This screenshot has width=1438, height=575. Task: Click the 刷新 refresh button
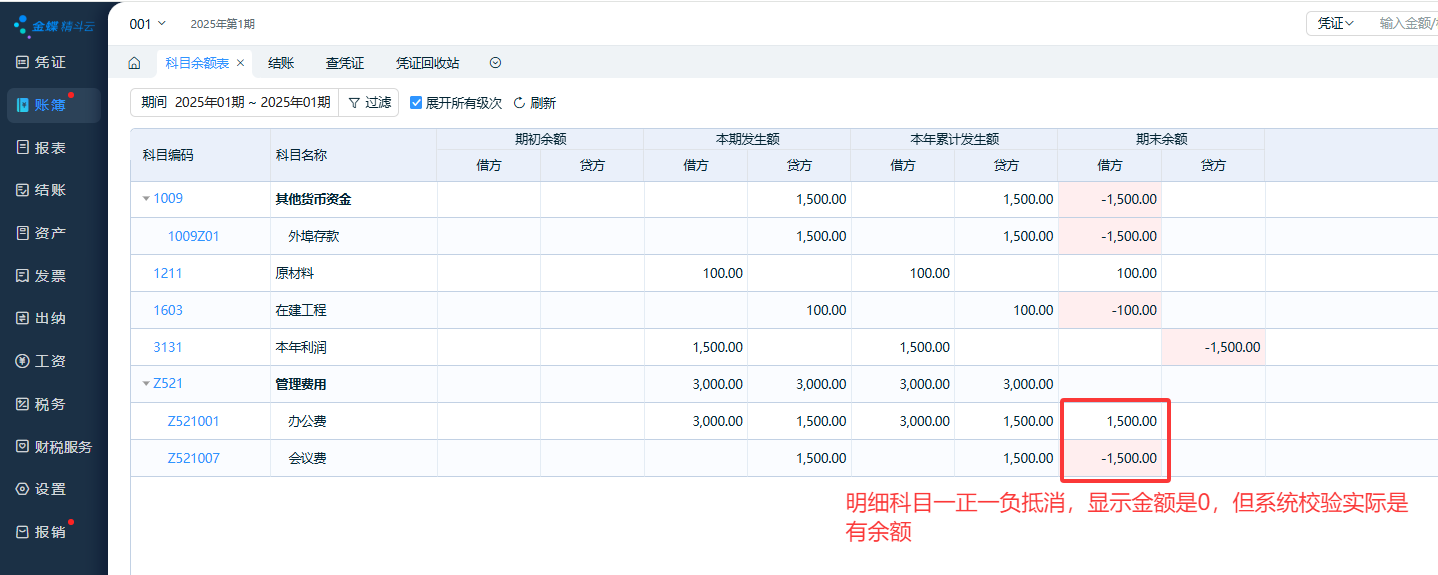pos(535,103)
